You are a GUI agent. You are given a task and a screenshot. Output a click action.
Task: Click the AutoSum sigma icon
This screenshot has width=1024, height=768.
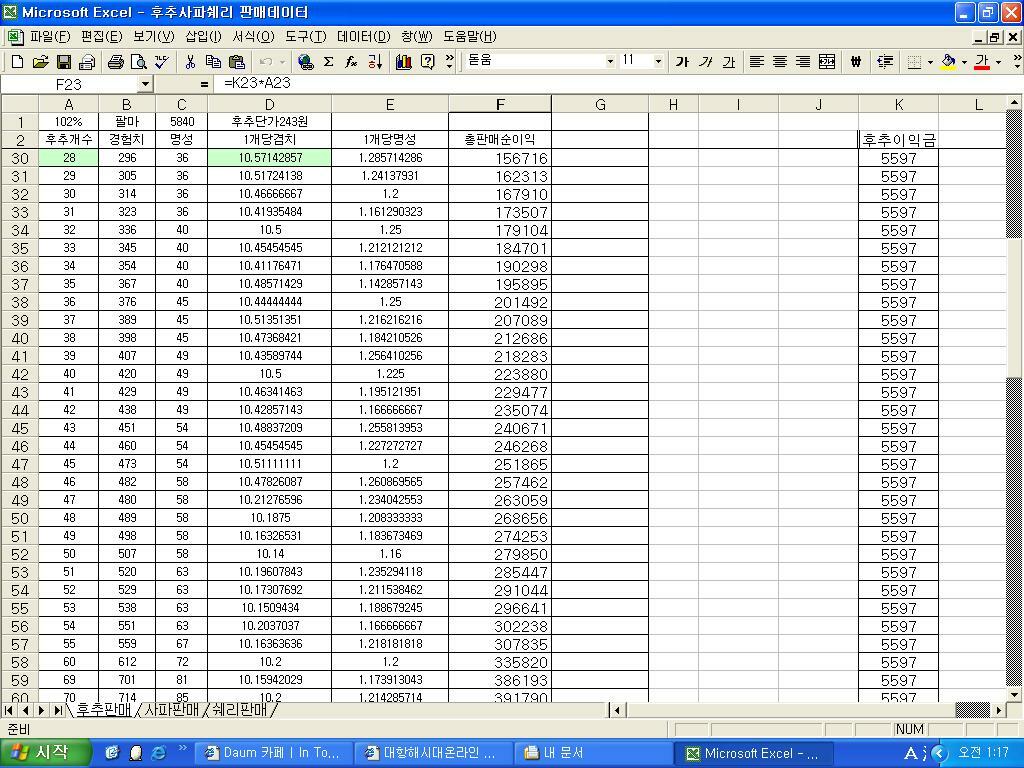coord(328,62)
